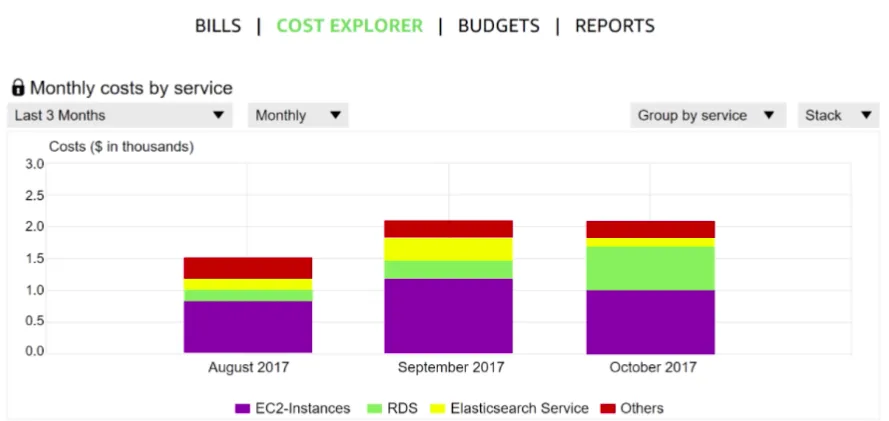Open the REPORTS tab

click(x=615, y=26)
